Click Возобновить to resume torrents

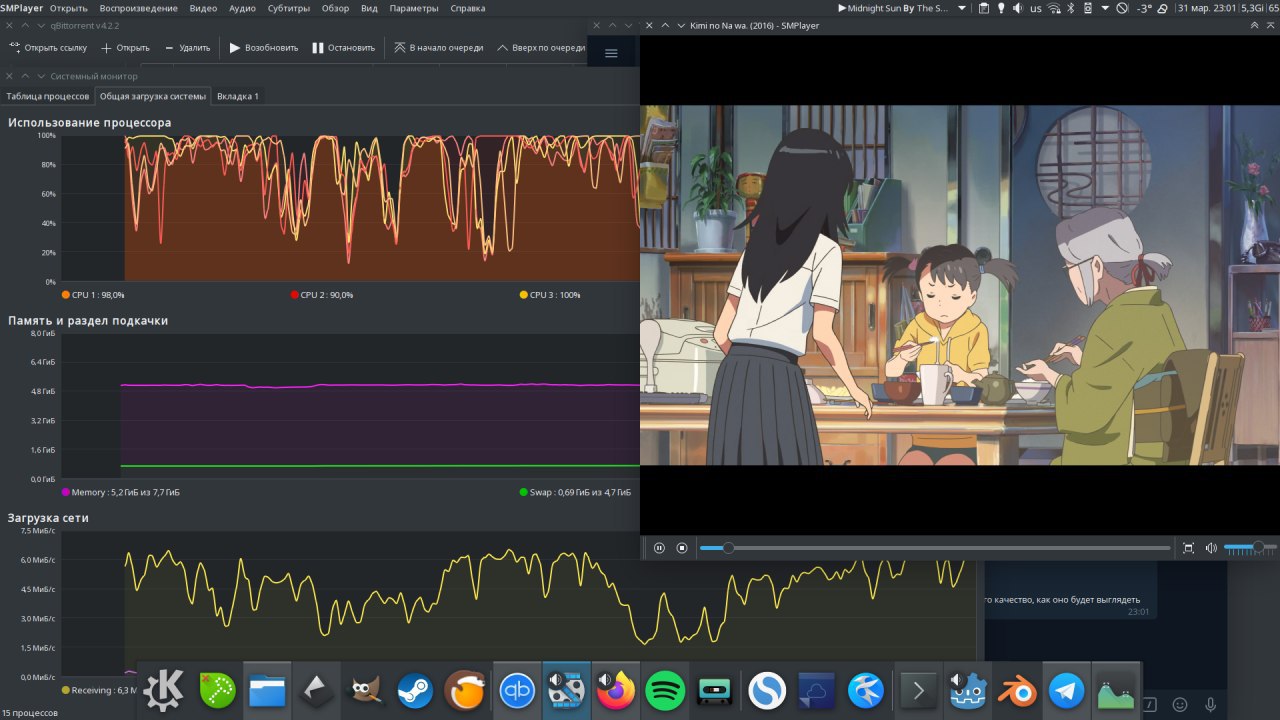coord(263,47)
